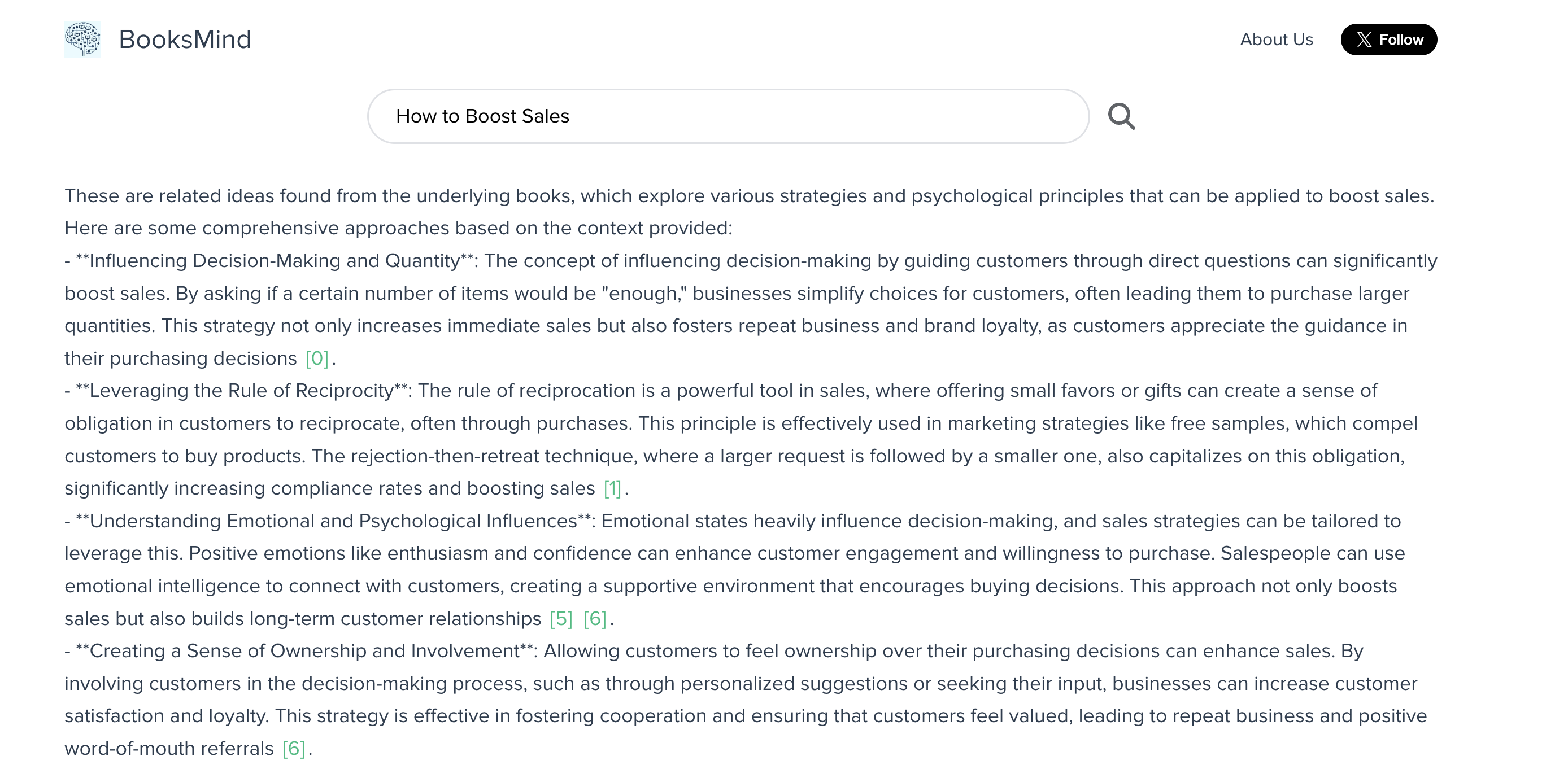
Task: Open citation [6] after word-of-mouth referrals
Action: [293, 748]
